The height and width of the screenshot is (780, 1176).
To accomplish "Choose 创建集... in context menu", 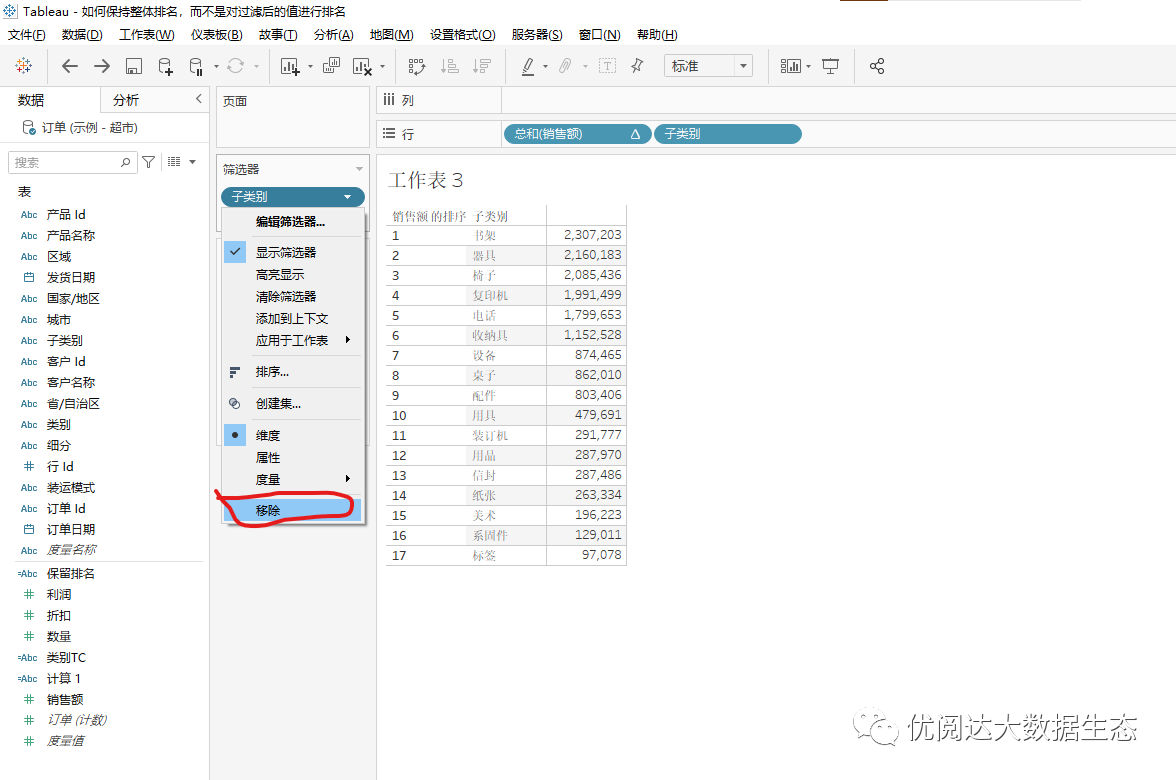I will [293, 404].
